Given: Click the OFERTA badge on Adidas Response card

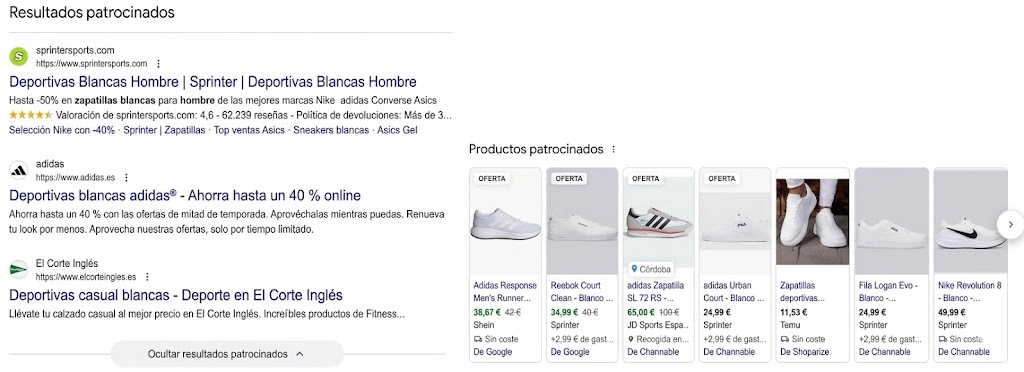Looking at the screenshot, I should tap(492, 178).
